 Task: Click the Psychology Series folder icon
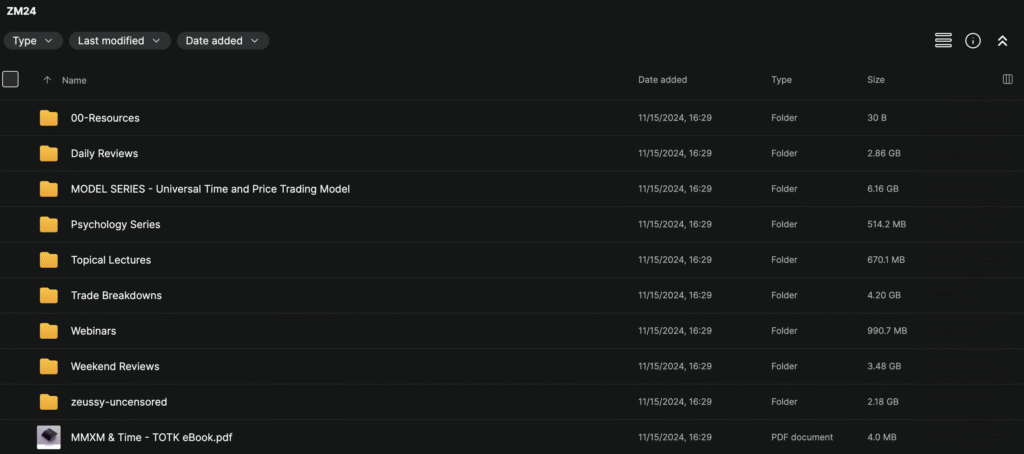tap(48, 225)
